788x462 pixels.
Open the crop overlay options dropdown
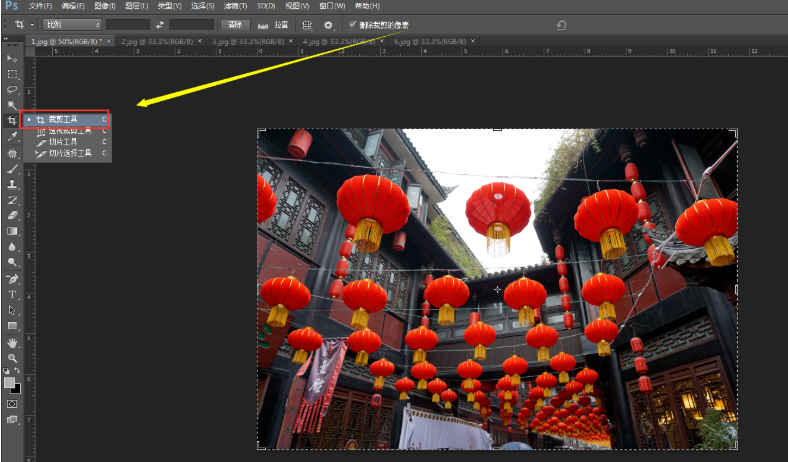tap(307, 24)
